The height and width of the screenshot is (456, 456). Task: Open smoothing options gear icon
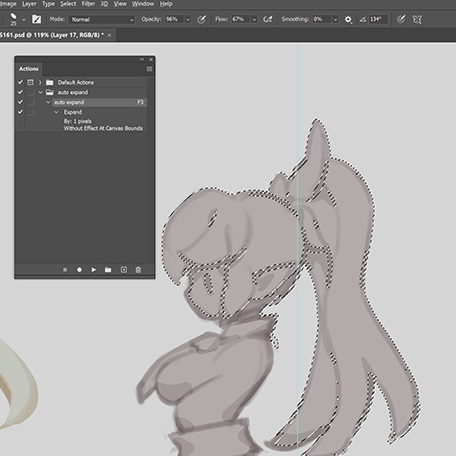pyautogui.click(x=348, y=20)
